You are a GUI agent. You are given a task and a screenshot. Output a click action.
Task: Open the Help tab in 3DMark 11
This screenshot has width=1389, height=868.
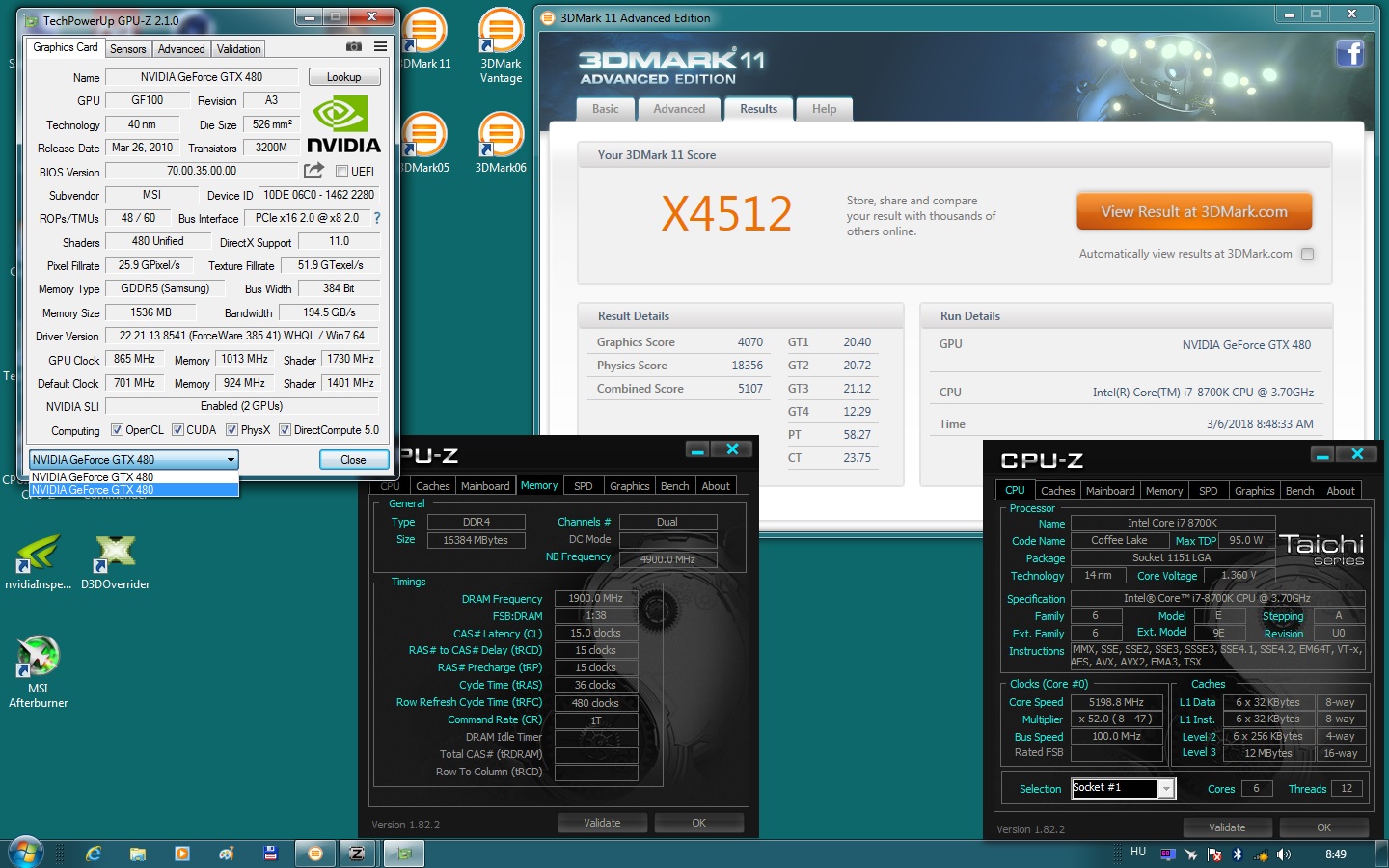pyautogui.click(x=824, y=109)
